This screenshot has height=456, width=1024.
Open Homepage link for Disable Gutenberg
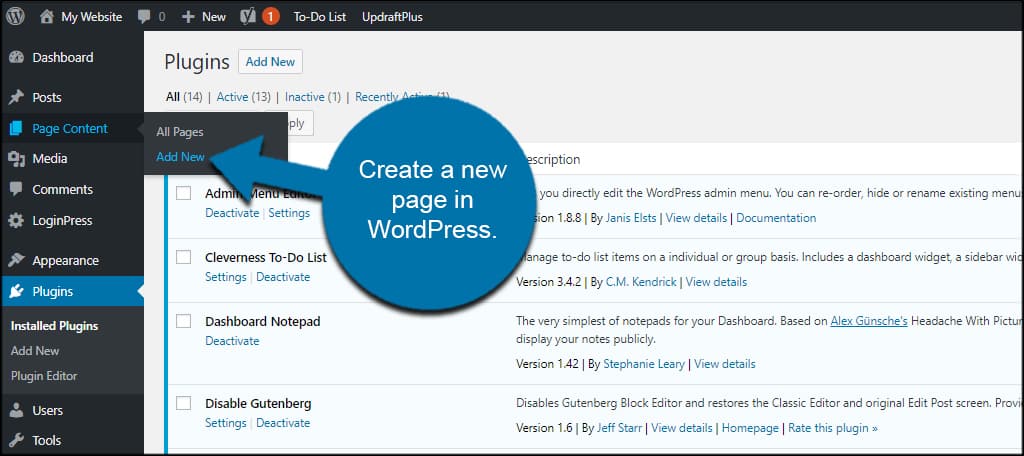point(750,428)
